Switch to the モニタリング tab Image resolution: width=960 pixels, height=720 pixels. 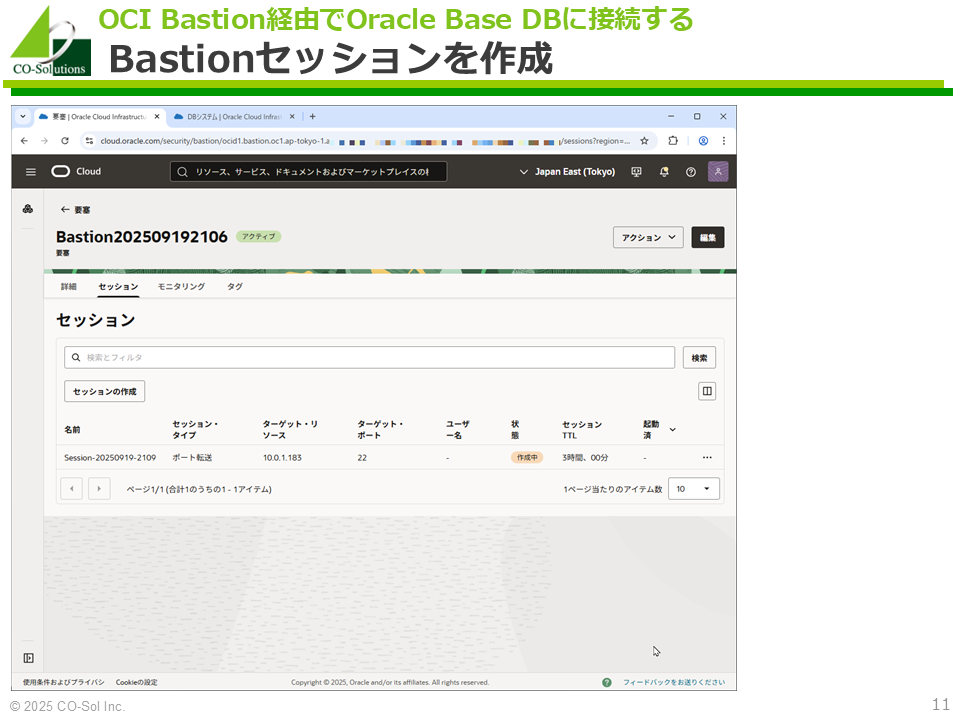181,287
